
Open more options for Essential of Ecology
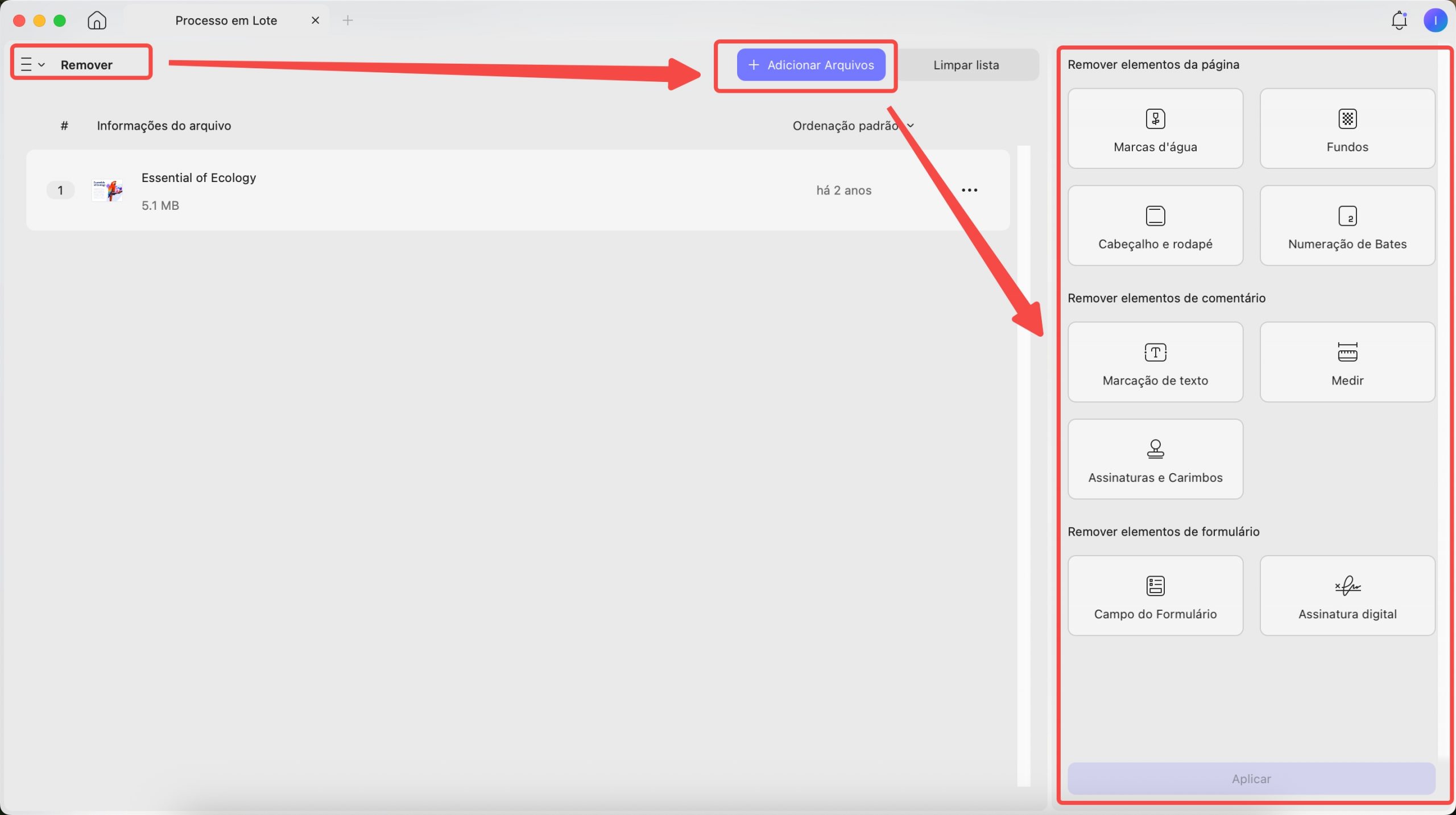(x=969, y=190)
